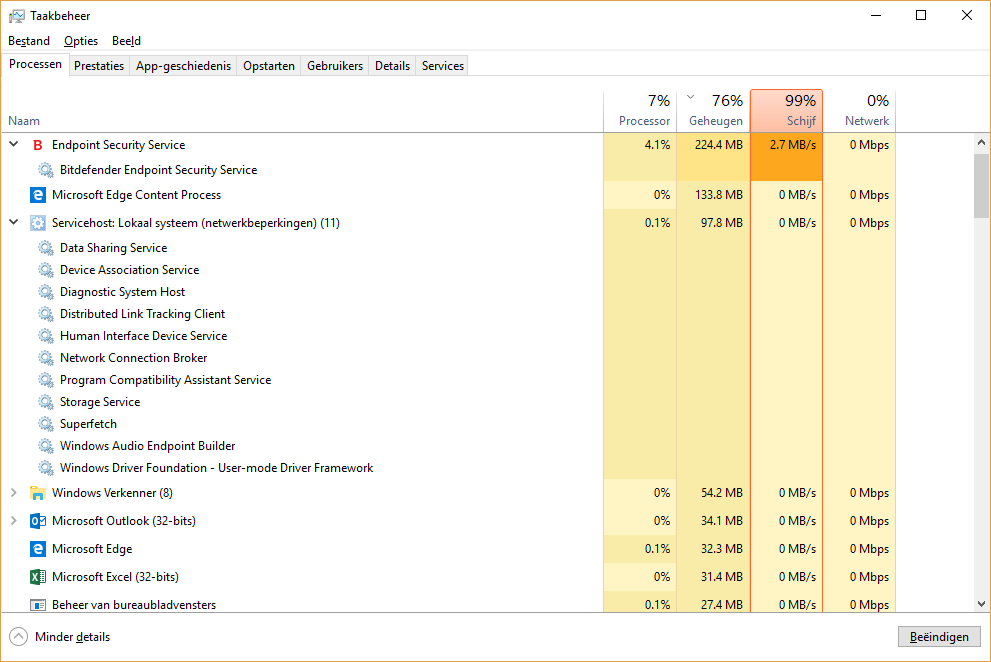This screenshot has height=662, width=991.
Task: Click gear icon beside Network Connection Broker
Action: click(x=46, y=358)
